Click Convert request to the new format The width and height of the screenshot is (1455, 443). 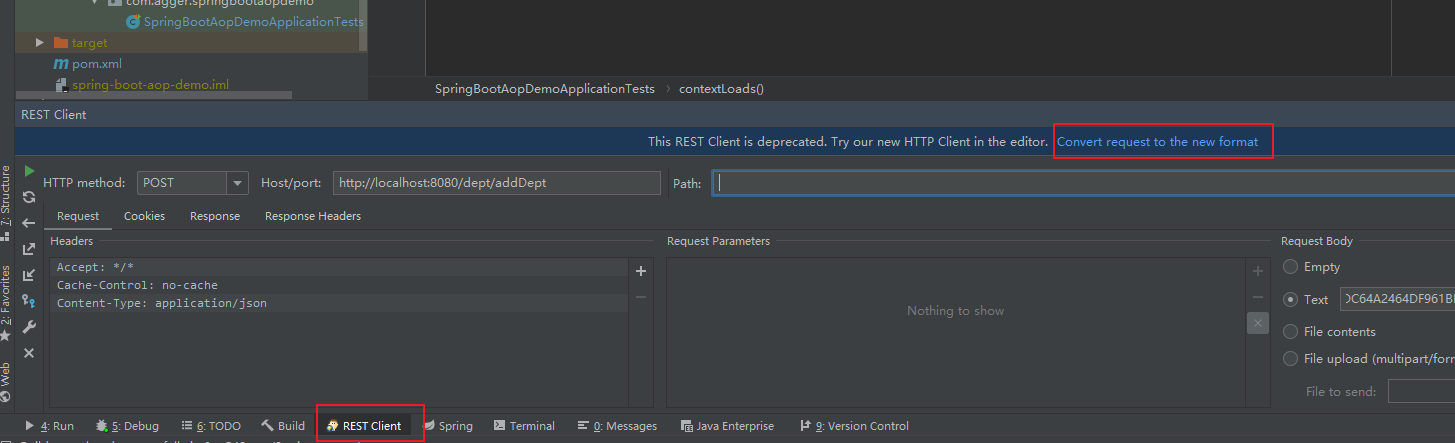(1157, 142)
